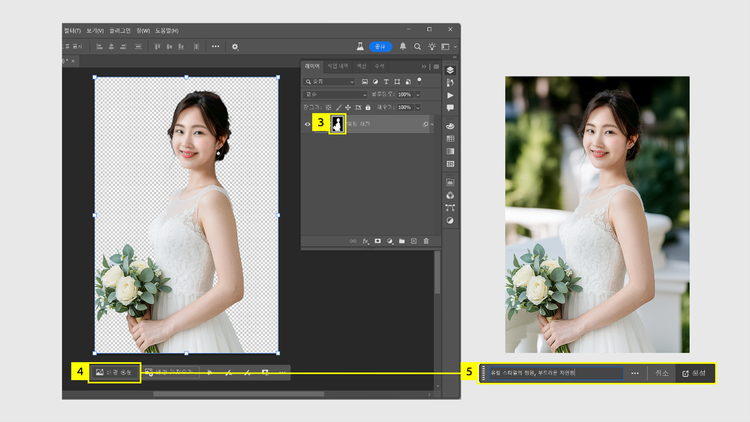Switch to the Layers tab
This screenshot has height=422, width=750.
[313, 66]
